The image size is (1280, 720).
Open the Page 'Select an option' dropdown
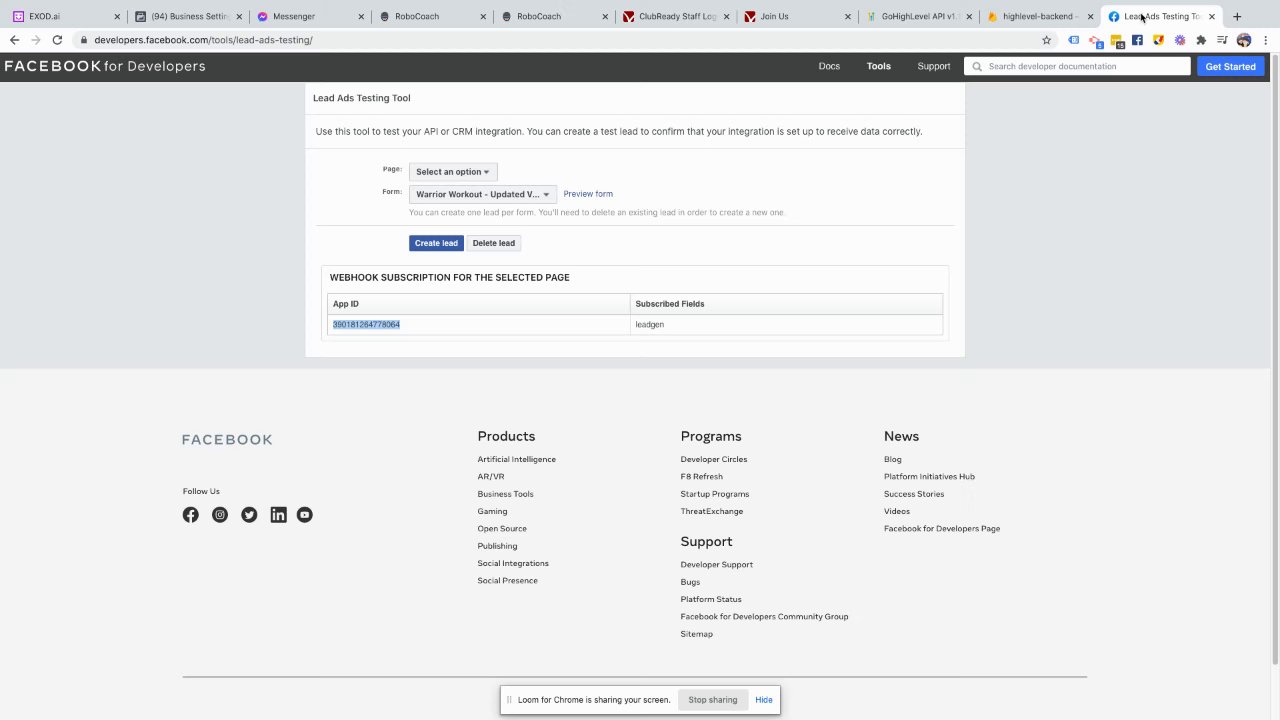coord(453,172)
